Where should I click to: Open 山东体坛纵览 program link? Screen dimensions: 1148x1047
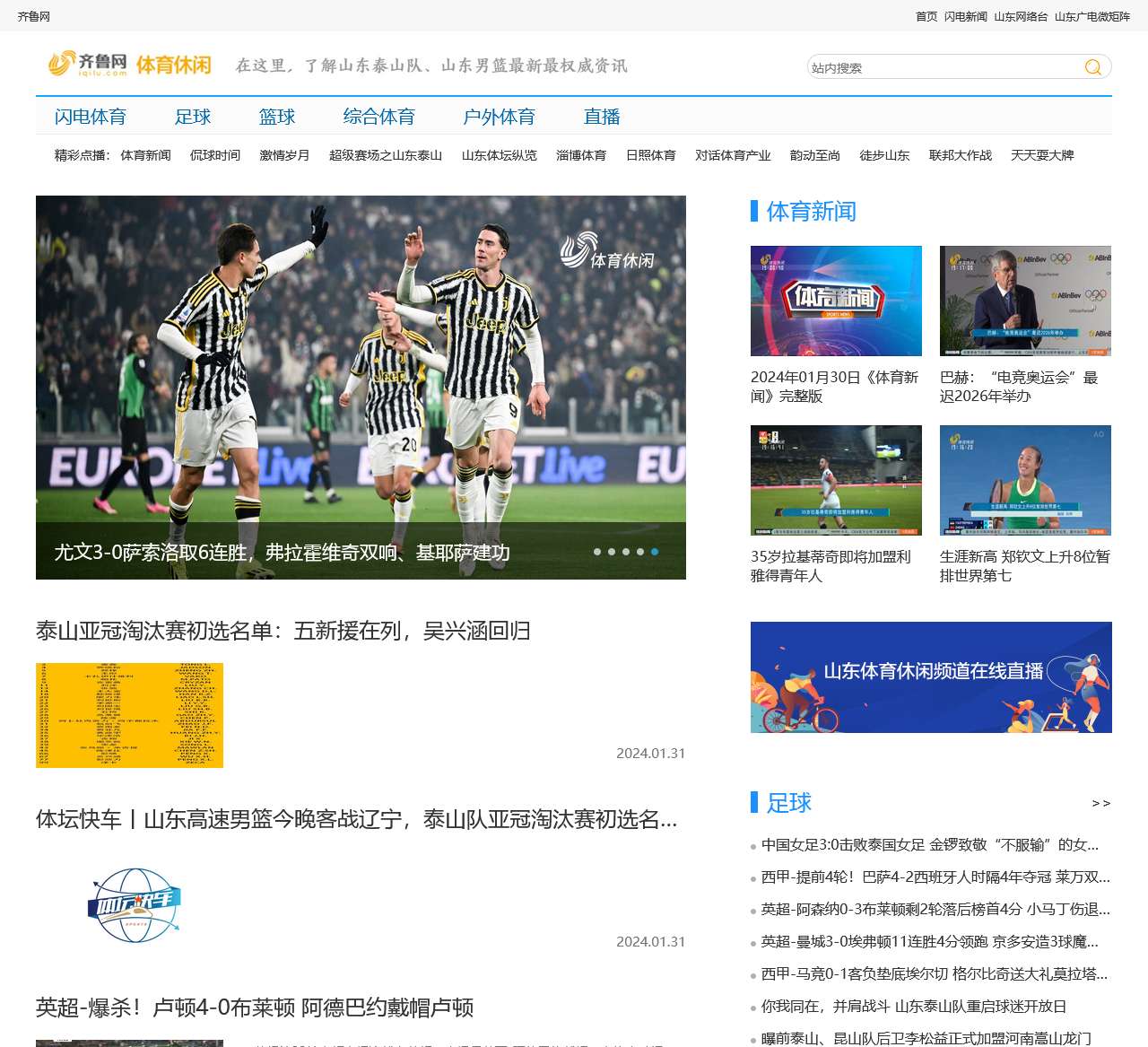click(x=500, y=155)
